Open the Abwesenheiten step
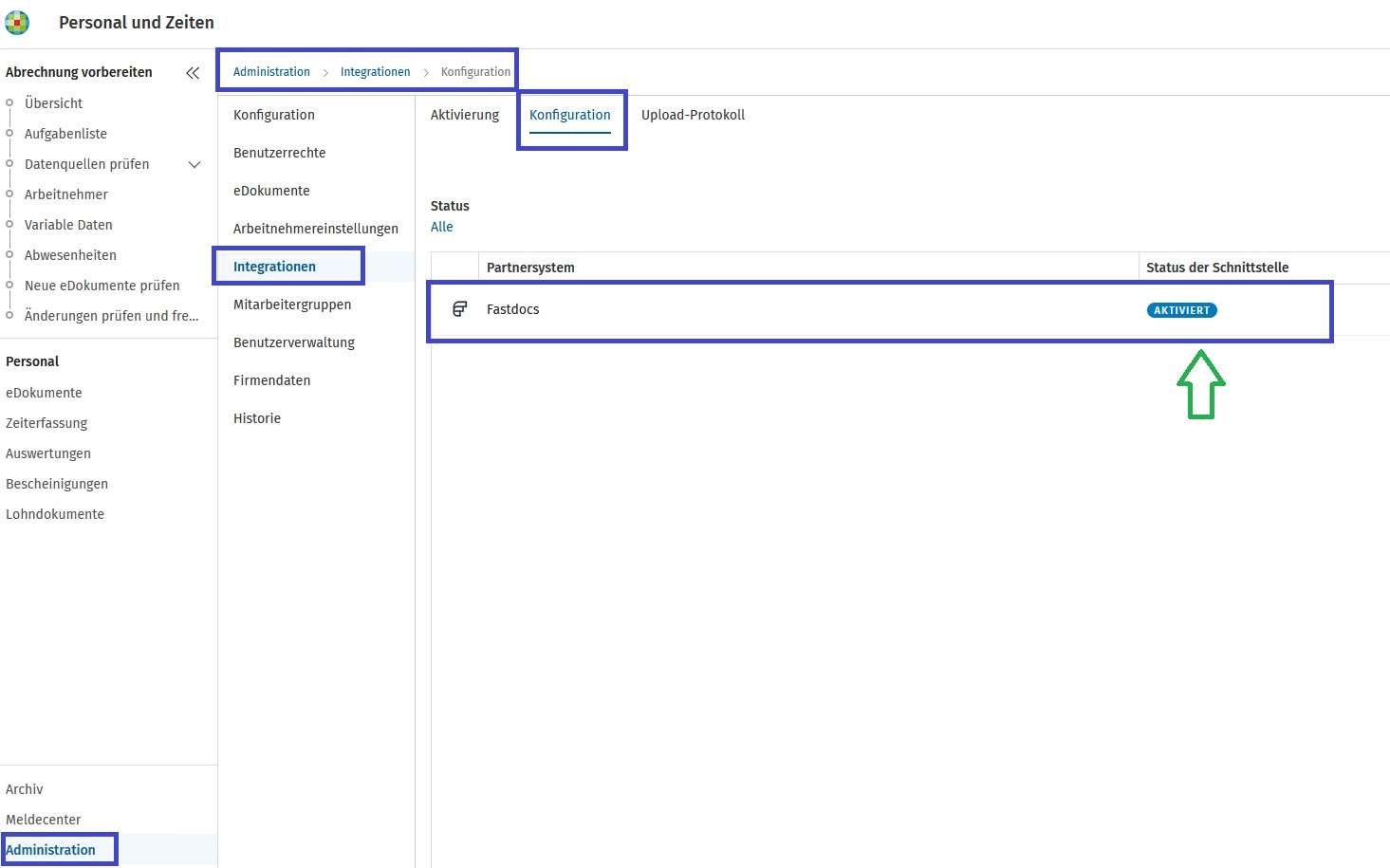This screenshot has width=1390, height=868. click(x=70, y=255)
